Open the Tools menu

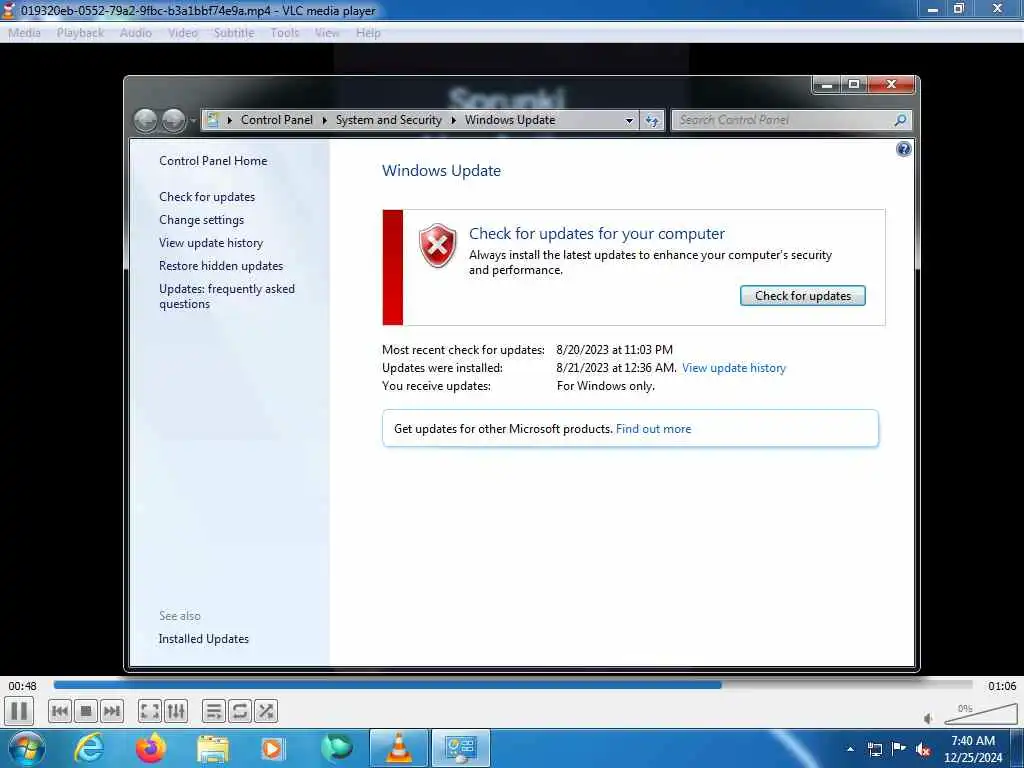coord(285,33)
